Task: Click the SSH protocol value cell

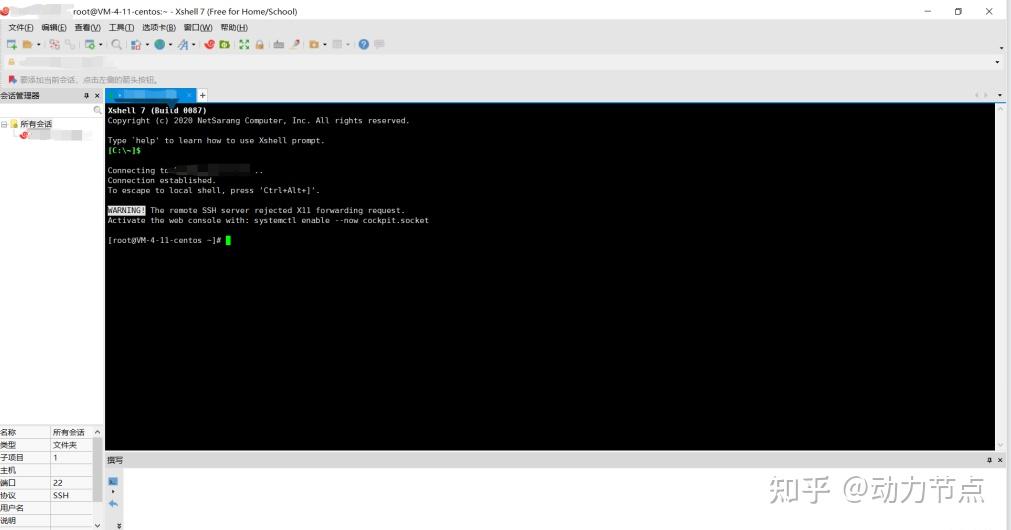Action: pyautogui.click(x=72, y=495)
